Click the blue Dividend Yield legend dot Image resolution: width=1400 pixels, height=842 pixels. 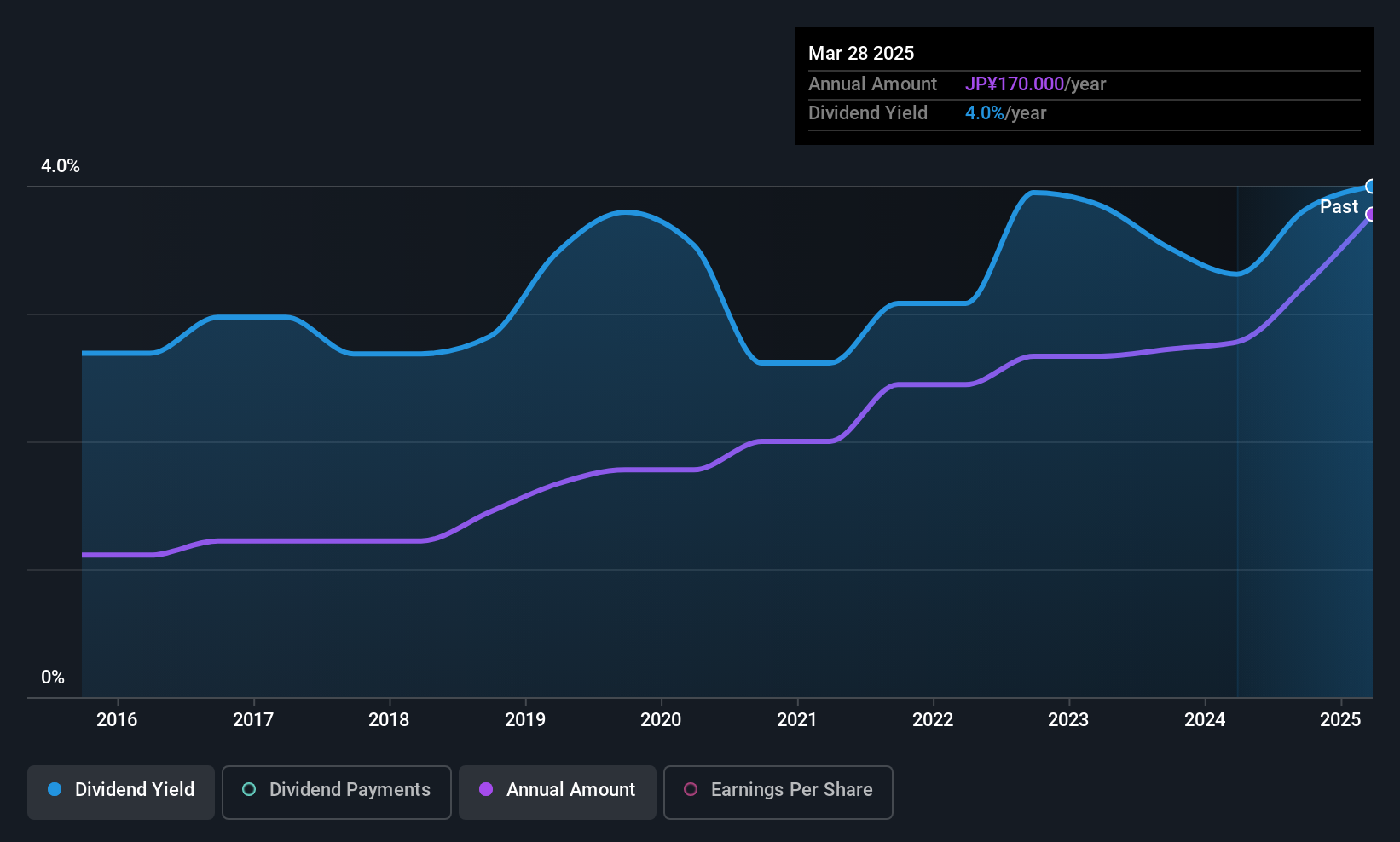[55, 790]
